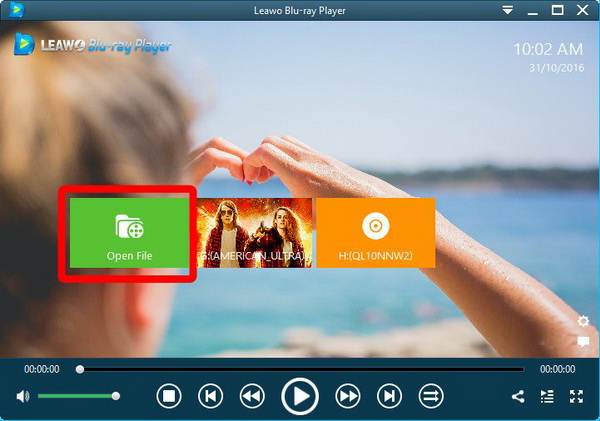This screenshot has width=600, height=421.
Task: Skip to previous track
Action: point(210,396)
